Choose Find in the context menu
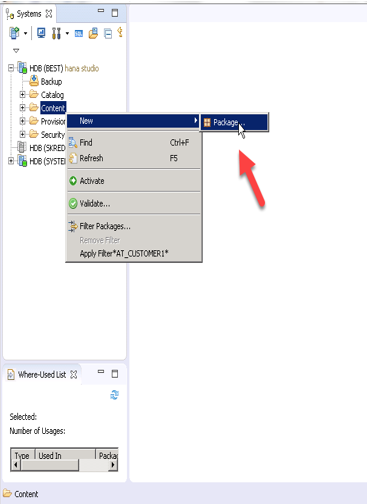 click(x=134, y=143)
